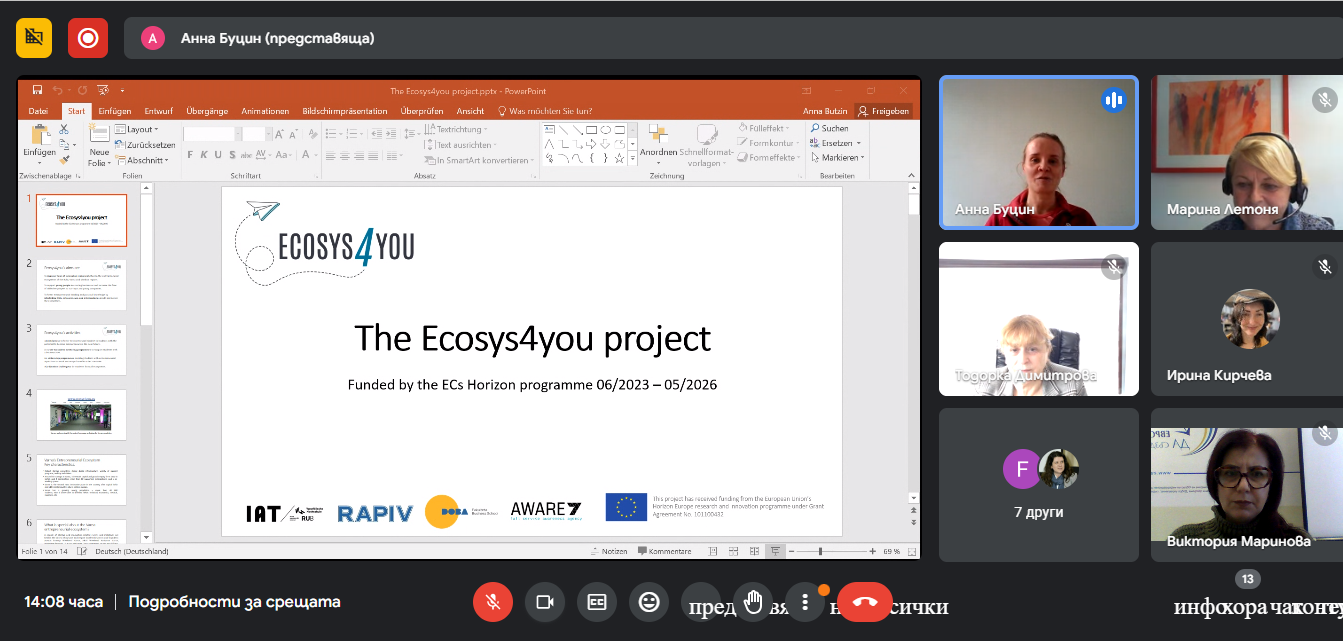The width and height of the screenshot is (1343, 641).
Task: Turn on the camera in Meet
Action: pyautogui.click(x=545, y=602)
